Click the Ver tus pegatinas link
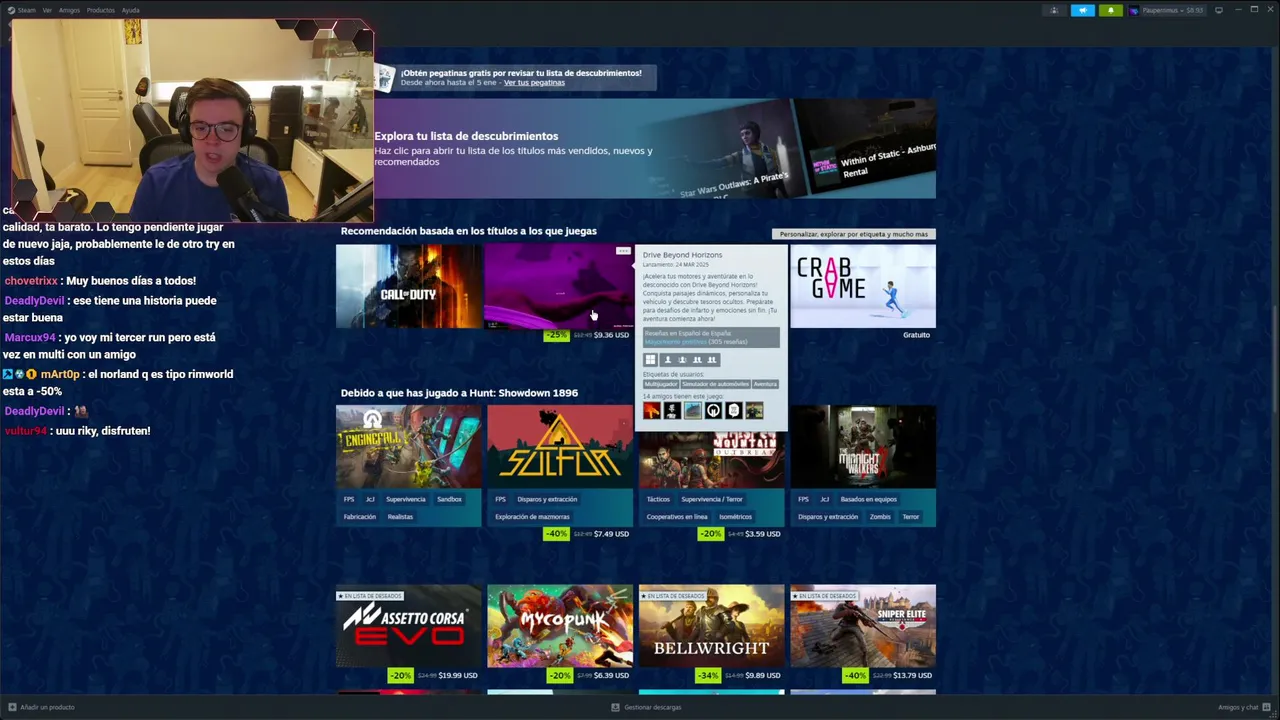Screen dimensions: 1280x720 tap(534, 82)
